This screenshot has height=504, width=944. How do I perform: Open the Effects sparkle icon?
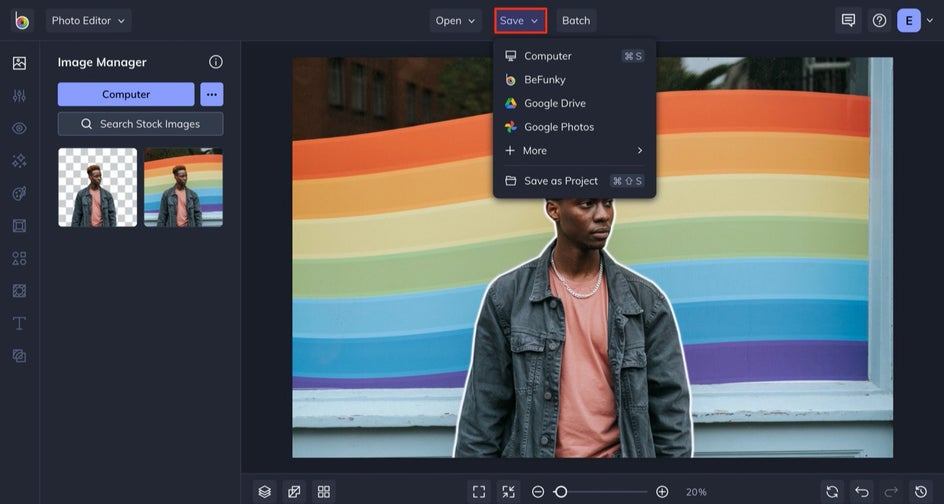[19, 160]
